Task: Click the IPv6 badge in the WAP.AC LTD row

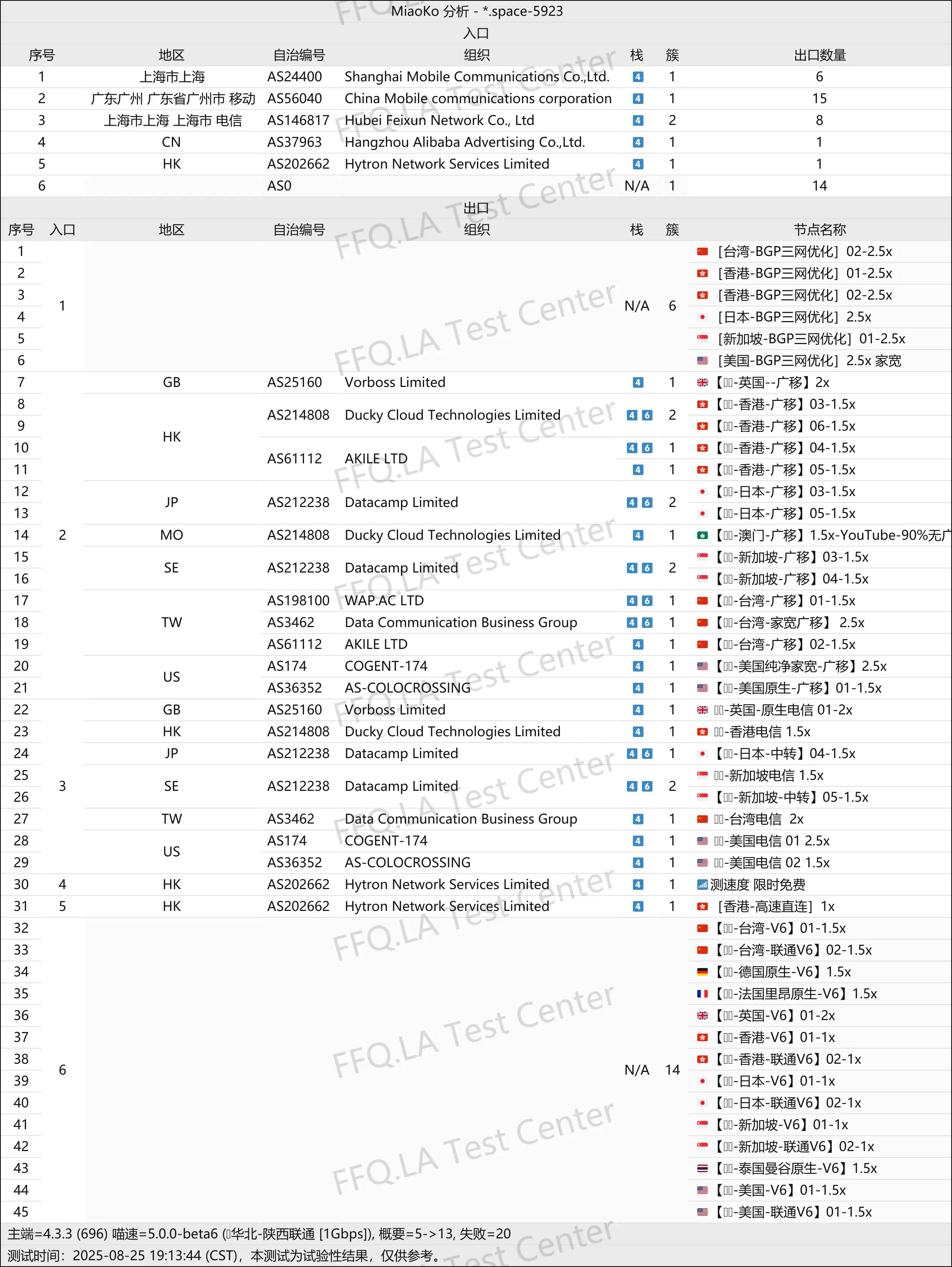Action: tap(647, 600)
